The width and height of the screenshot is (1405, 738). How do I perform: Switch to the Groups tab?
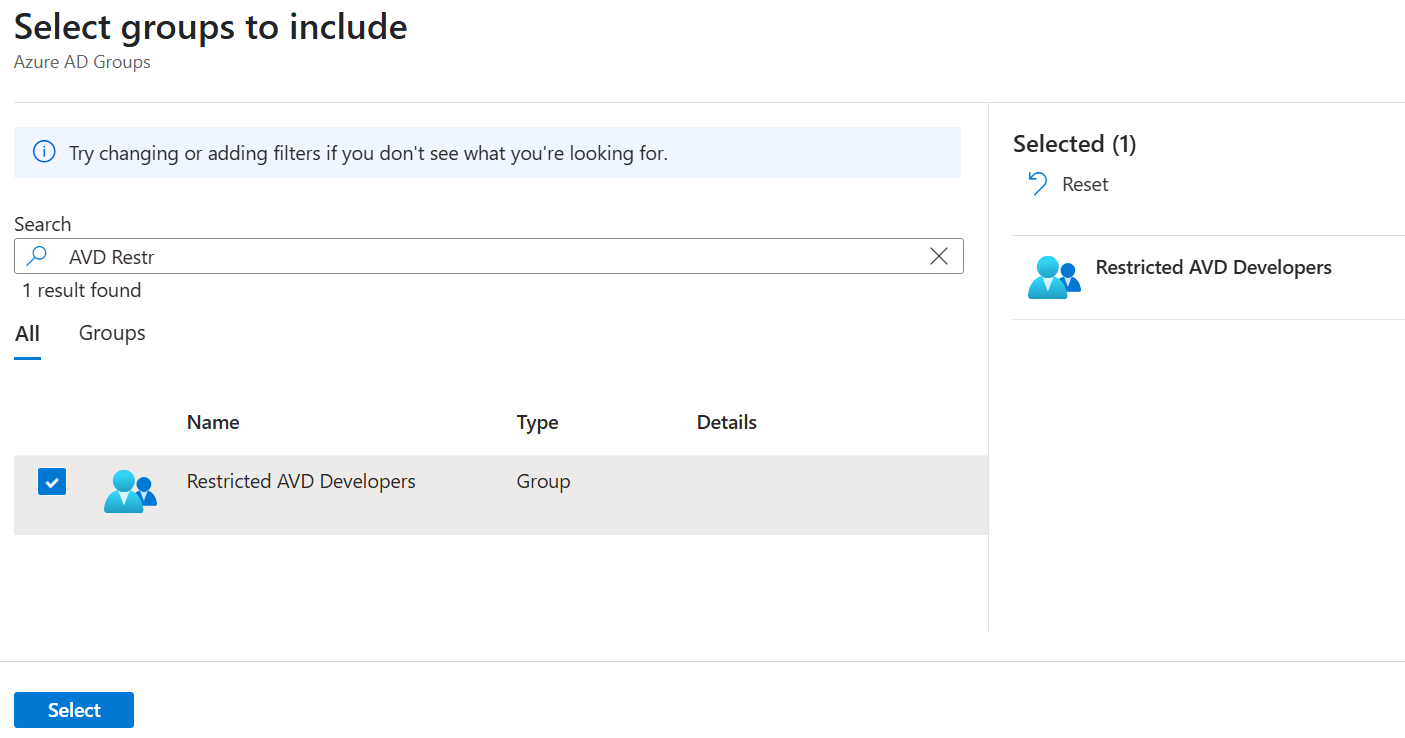[112, 333]
